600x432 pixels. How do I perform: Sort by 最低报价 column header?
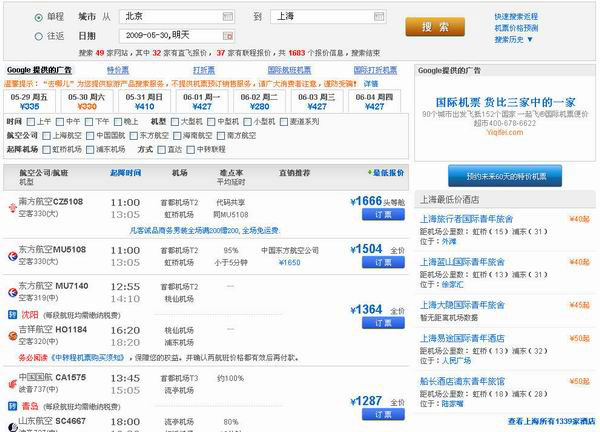pyautogui.click(x=388, y=173)
